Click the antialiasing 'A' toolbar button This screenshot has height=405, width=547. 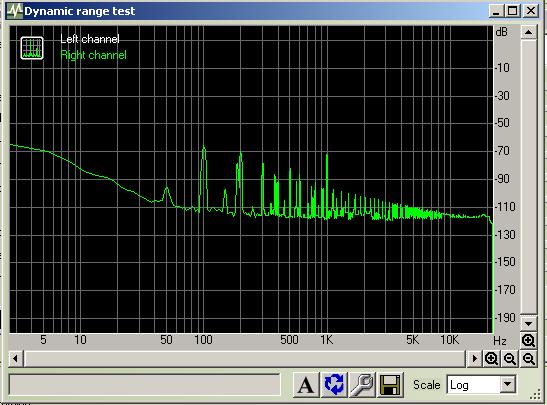[x=306, y=384]
